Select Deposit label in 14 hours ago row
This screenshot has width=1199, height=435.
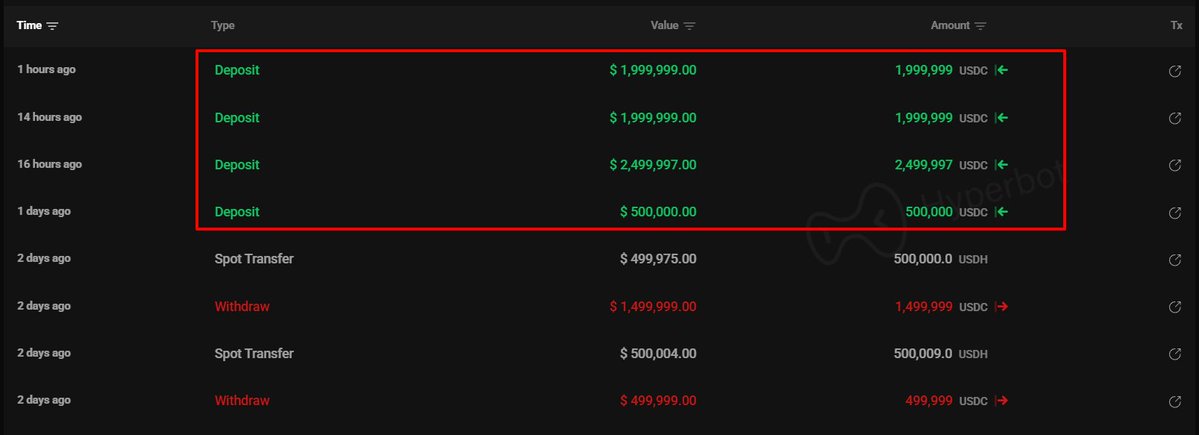[237, 118]
